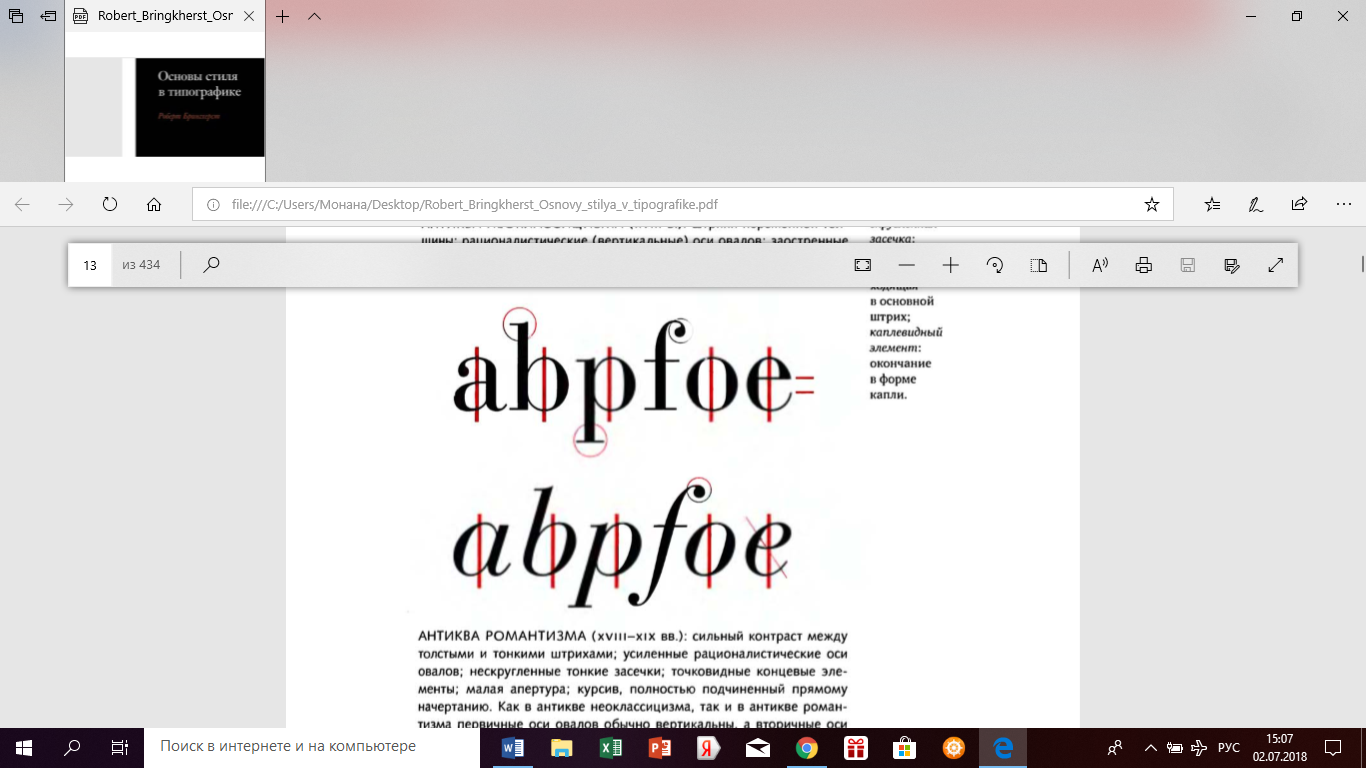This screenshot has height=768, width=1366.
Task: Open the clock and calendar showing 15:07
Action: pos(1279,747)
